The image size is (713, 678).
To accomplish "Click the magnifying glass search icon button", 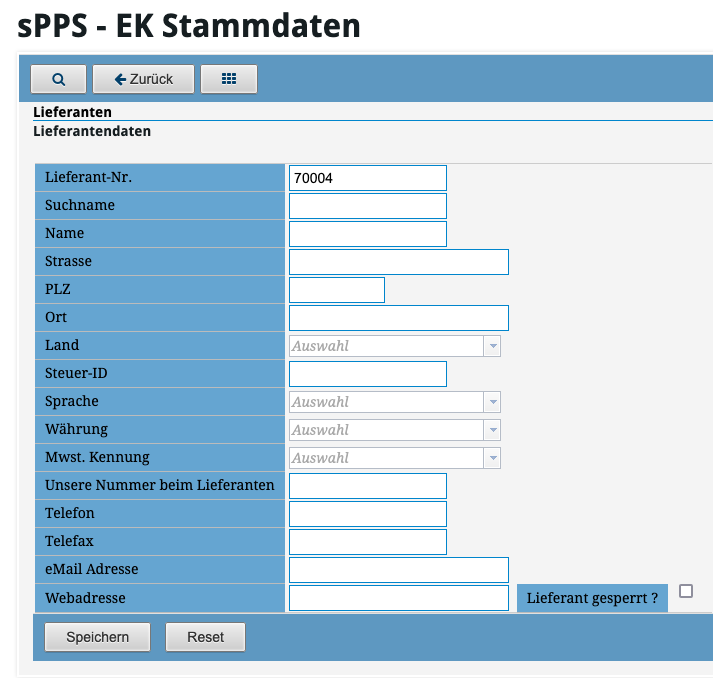I will (58, 79).
